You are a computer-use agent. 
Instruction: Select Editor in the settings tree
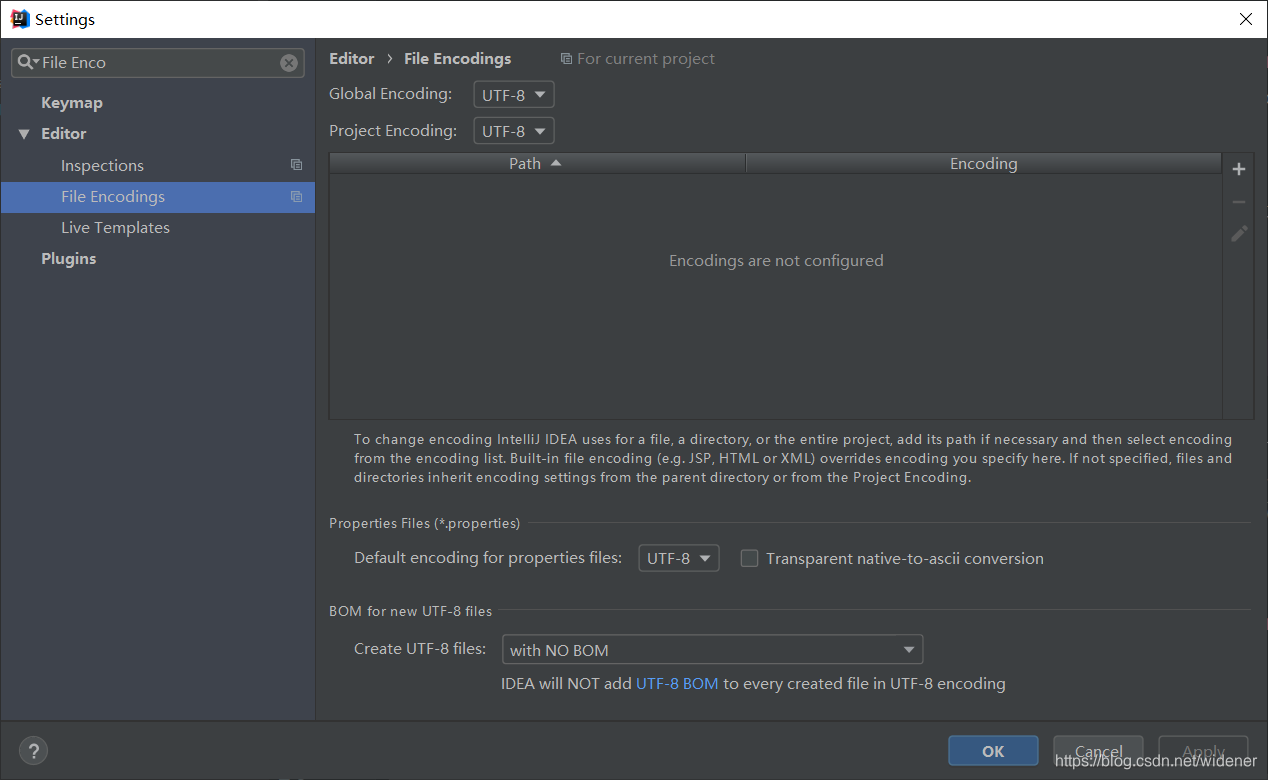point(64,134)
